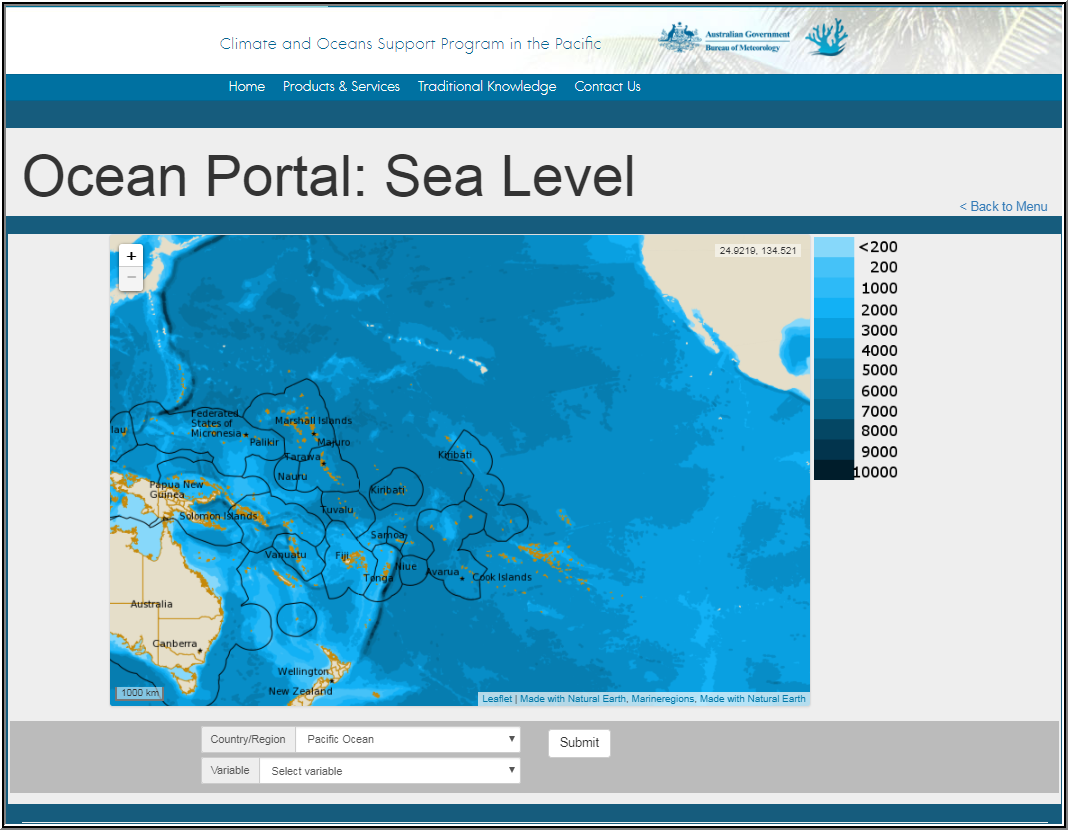Click the Submit button

[579, 743]
